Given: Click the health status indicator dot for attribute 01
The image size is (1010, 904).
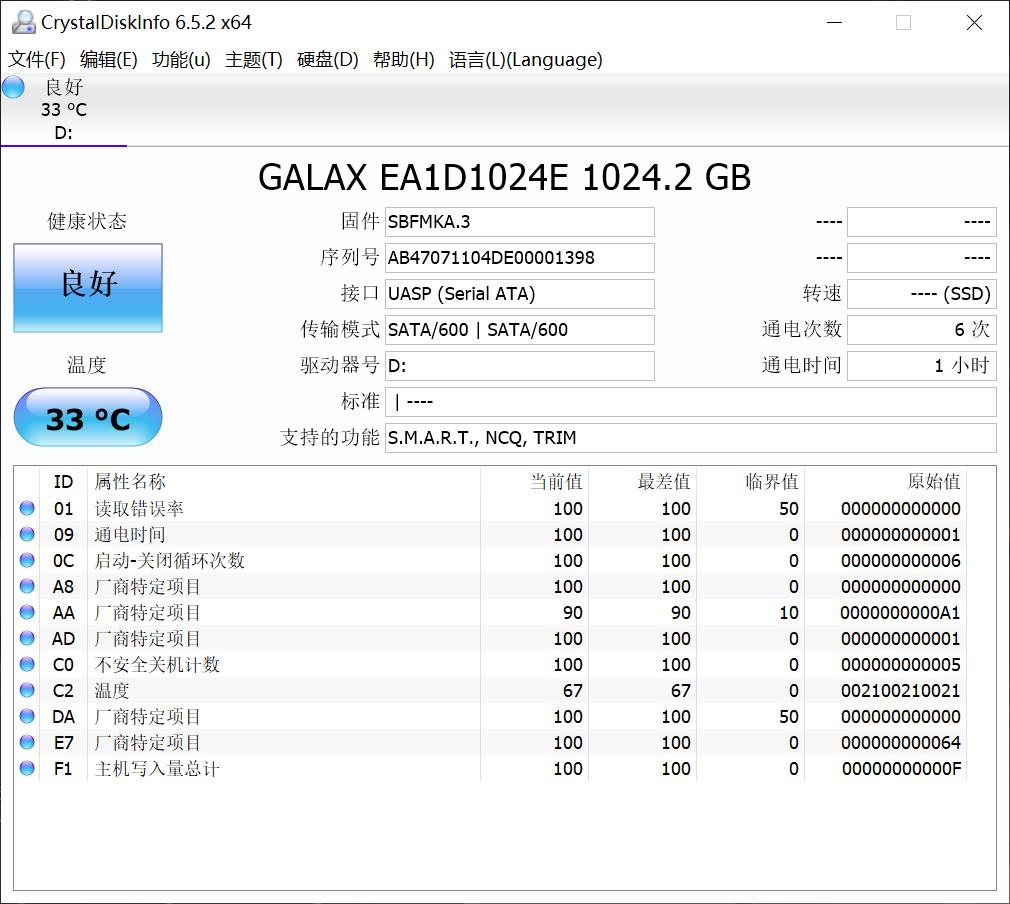Looking at the screenshot, I should tap(26, 508).
